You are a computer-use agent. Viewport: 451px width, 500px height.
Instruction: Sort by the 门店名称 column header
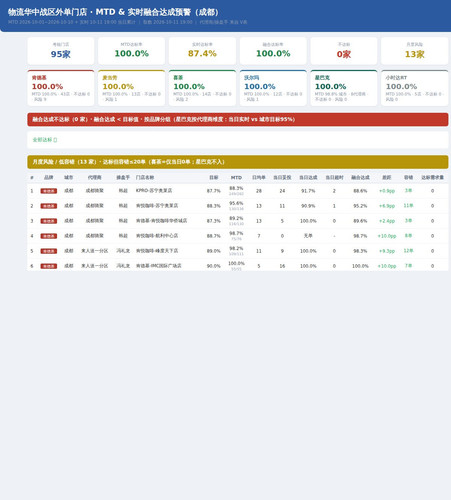click(145, 177)
